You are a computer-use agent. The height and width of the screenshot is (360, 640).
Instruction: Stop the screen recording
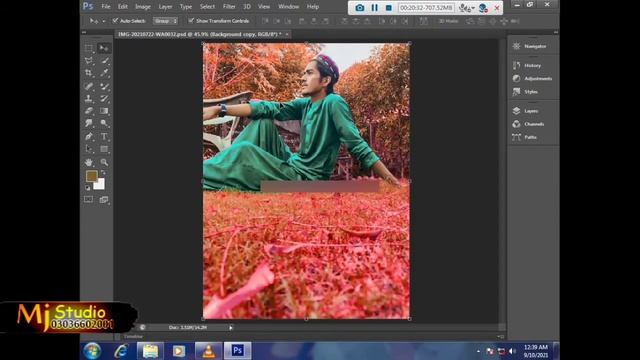click(x=389, y=8)
